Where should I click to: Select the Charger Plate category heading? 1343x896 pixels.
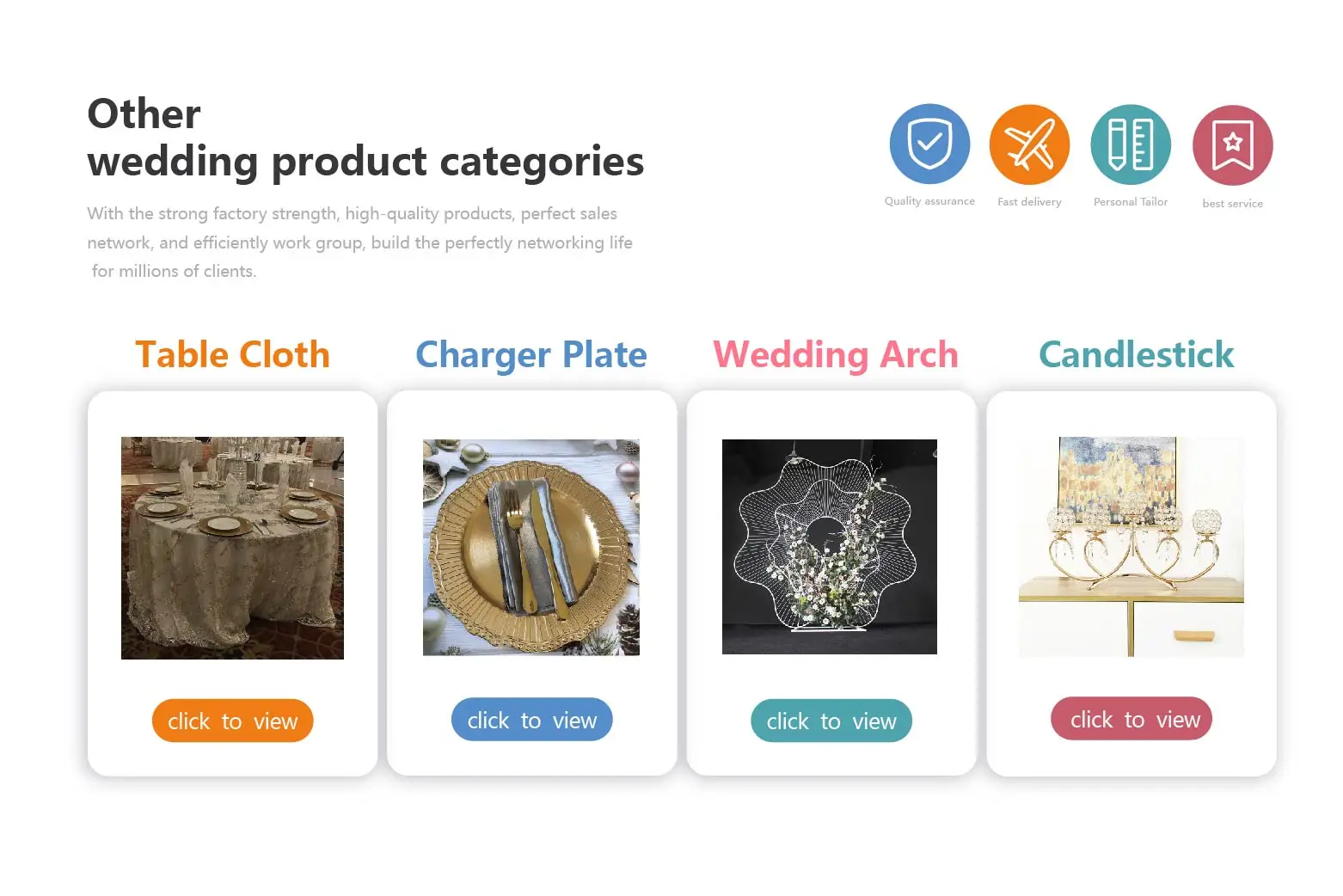pyautogui.click(x=531, y=355)
